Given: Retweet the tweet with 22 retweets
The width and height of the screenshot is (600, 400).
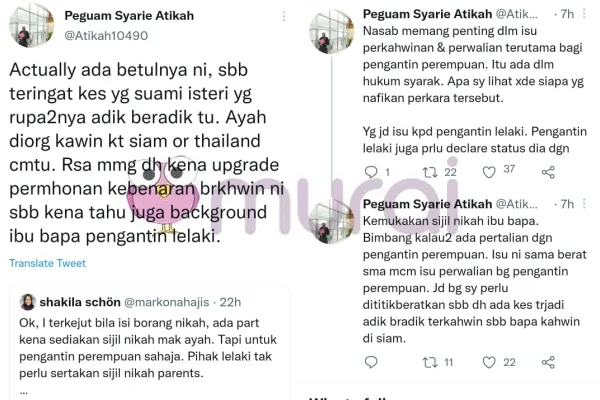Looking at the screenshot, I should [430, 172].
